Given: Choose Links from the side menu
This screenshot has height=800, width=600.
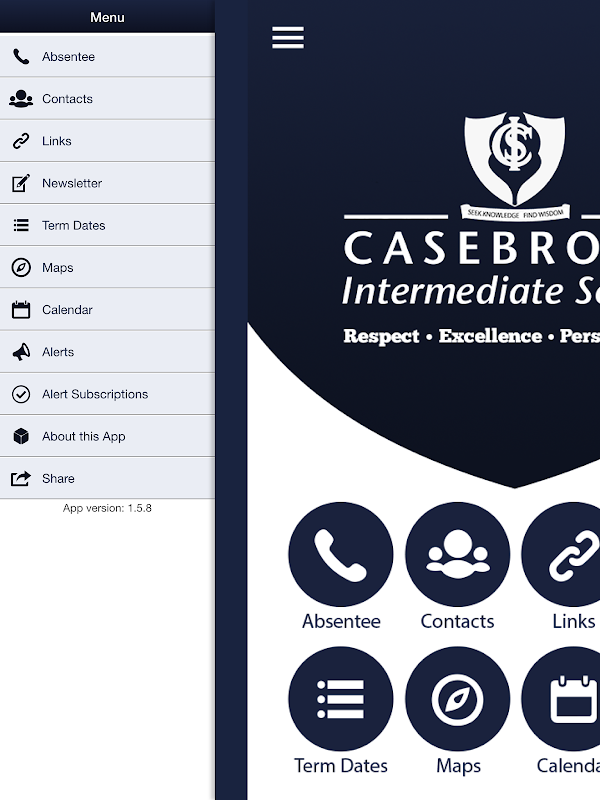Looking at the screenshot, I should pos(107,141).
